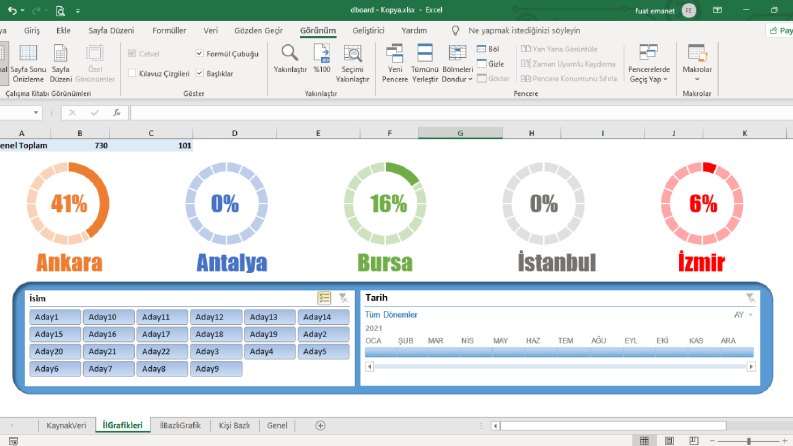The width and height of the screenshot is (793, 446).
Task: Select column G header
Action: tap(460, 133)
